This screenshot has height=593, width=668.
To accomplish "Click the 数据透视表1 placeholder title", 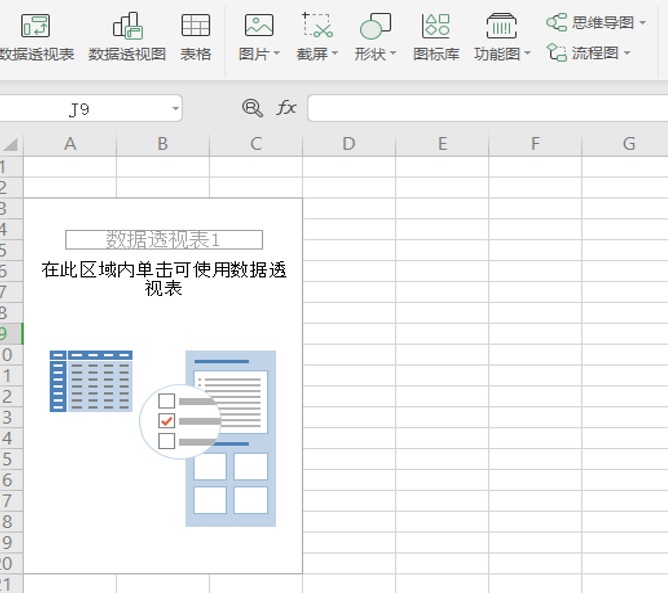I will pyautogui.click(x=164, y=239).
